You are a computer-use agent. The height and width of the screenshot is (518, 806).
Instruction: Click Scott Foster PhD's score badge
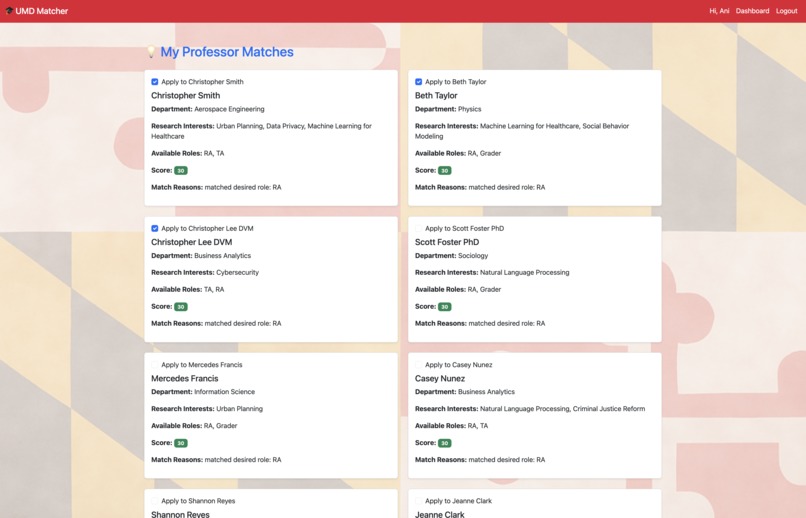(445, 307)
